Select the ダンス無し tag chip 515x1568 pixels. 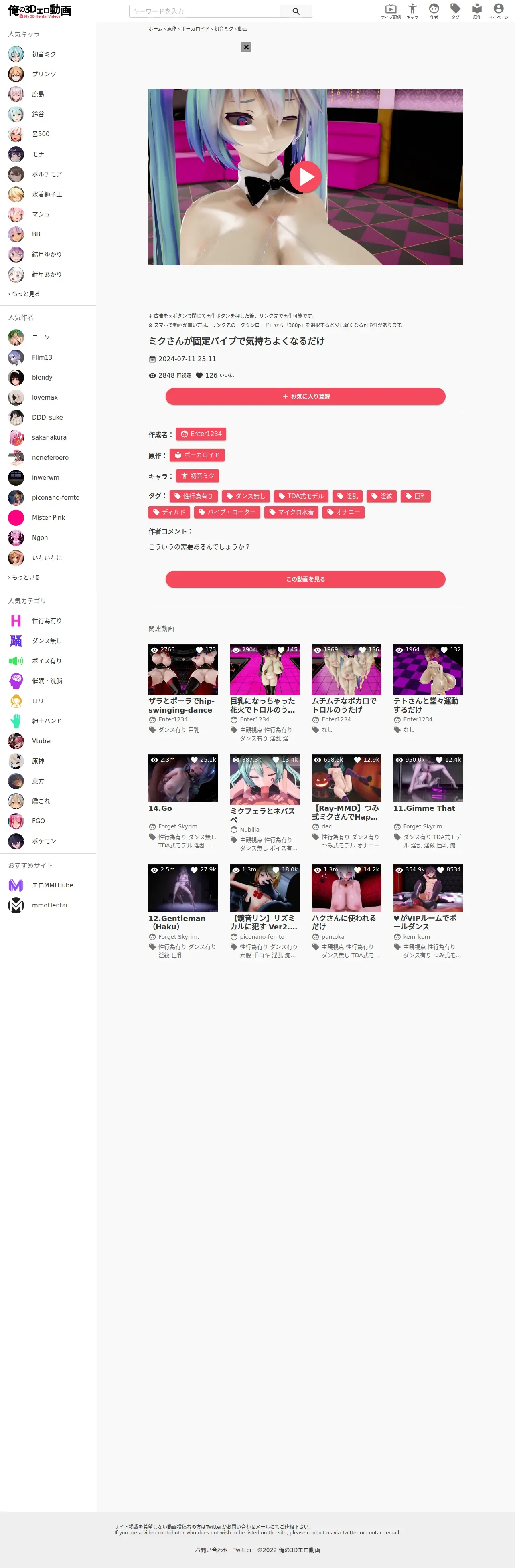(245, 496)
